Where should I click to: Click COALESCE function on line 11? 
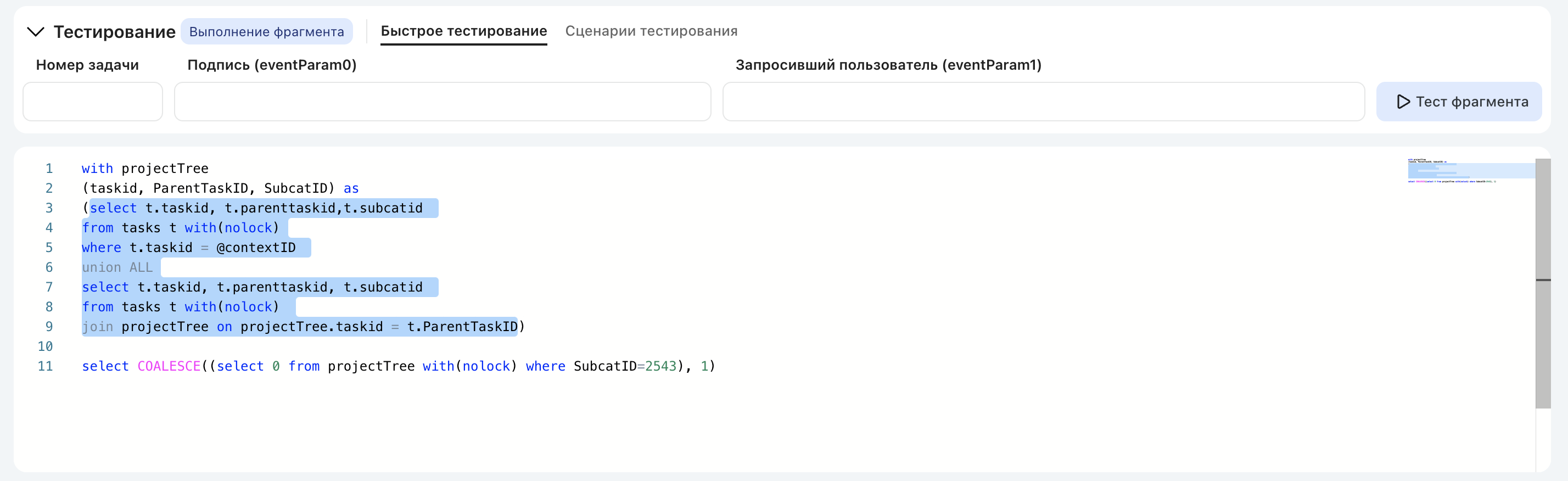pos(169,367)
